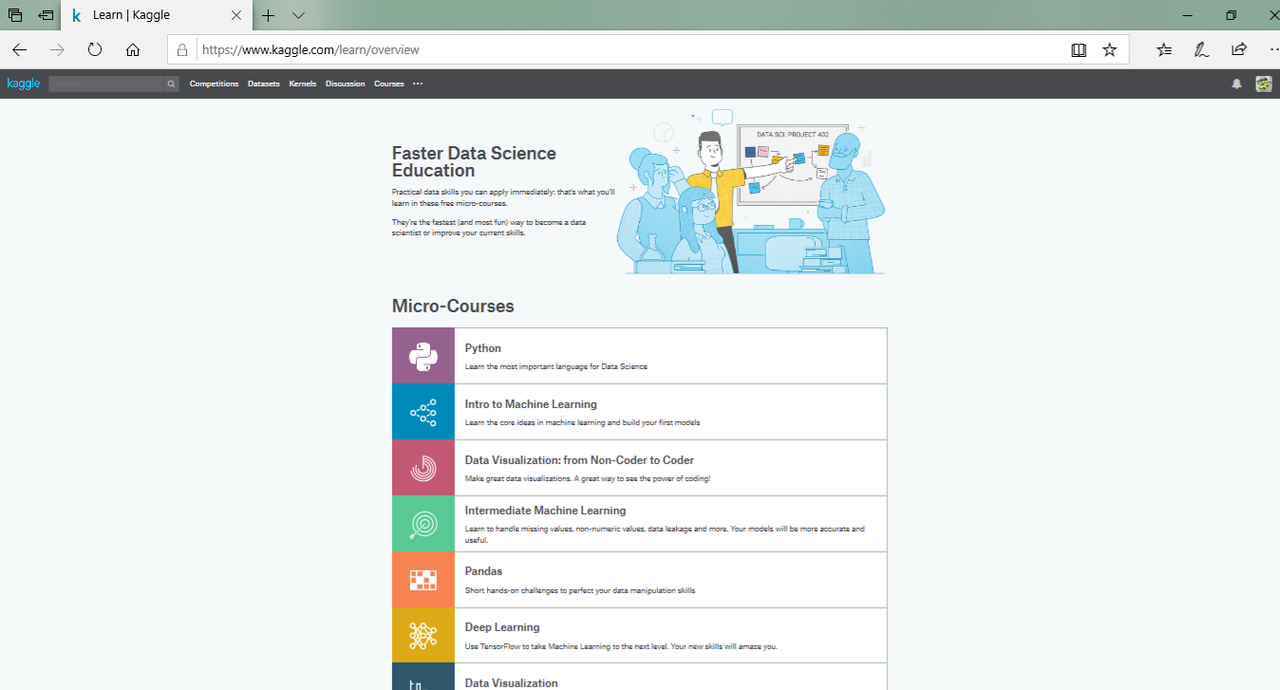This screenshot has height=690, width=1280.
Task: Switch to reading view
Action: pyautogui.click(x=1078, y=50)
